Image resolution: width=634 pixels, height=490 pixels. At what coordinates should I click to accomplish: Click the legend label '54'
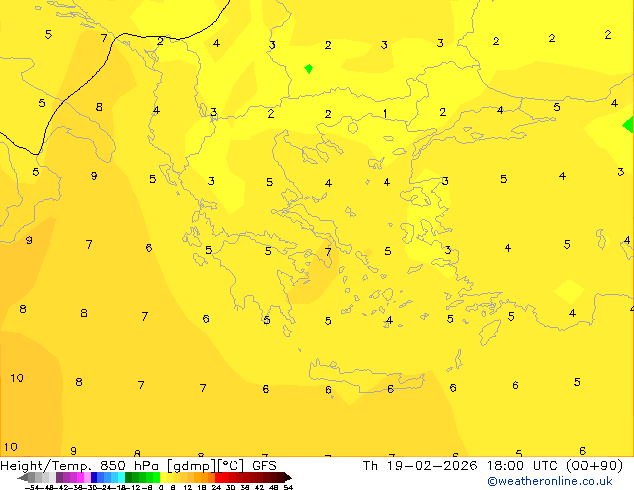(288, 487)
